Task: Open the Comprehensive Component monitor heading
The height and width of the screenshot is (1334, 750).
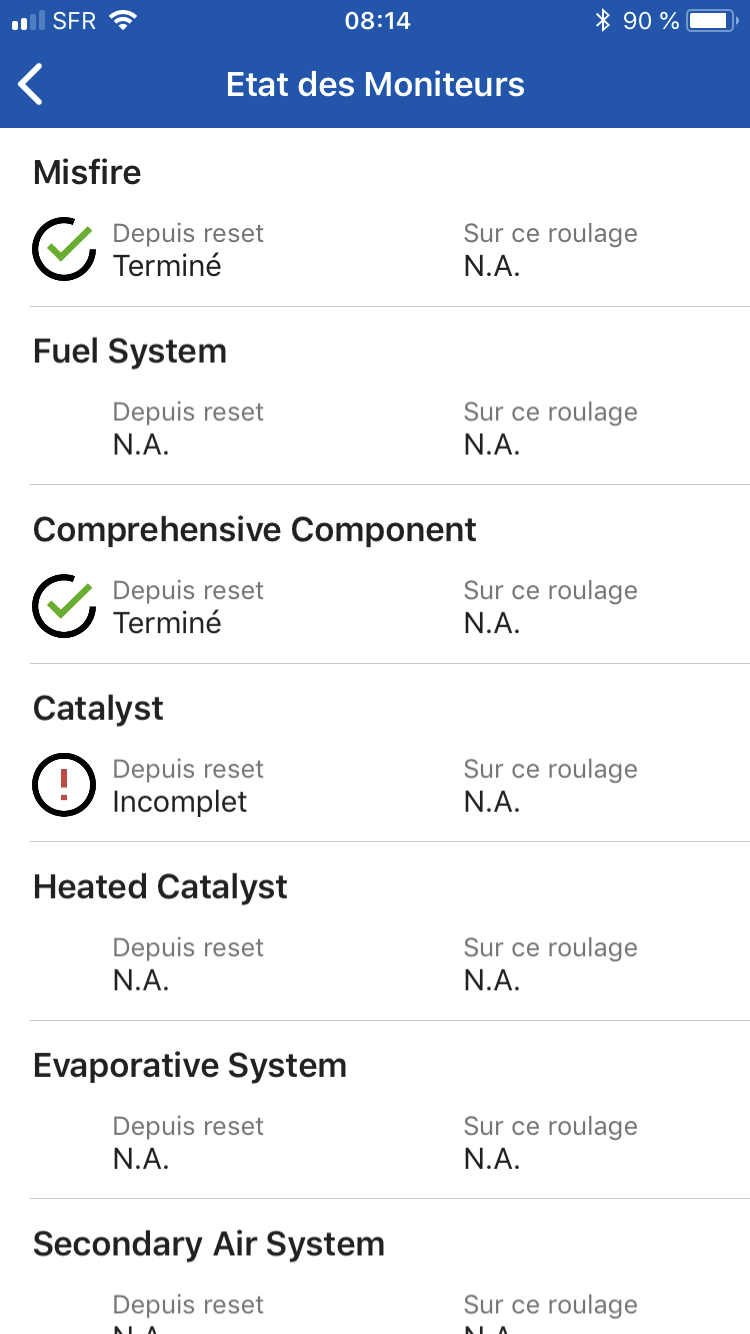Action: point(255,530)
